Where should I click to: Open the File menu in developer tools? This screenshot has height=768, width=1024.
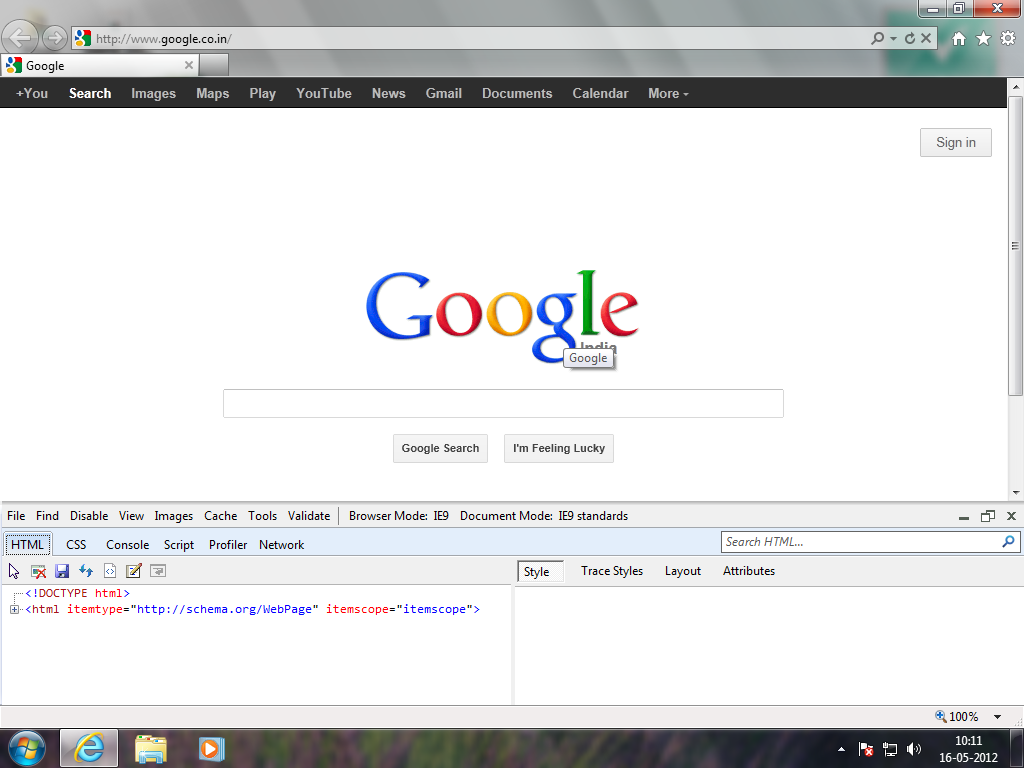(x=16, y=516)
